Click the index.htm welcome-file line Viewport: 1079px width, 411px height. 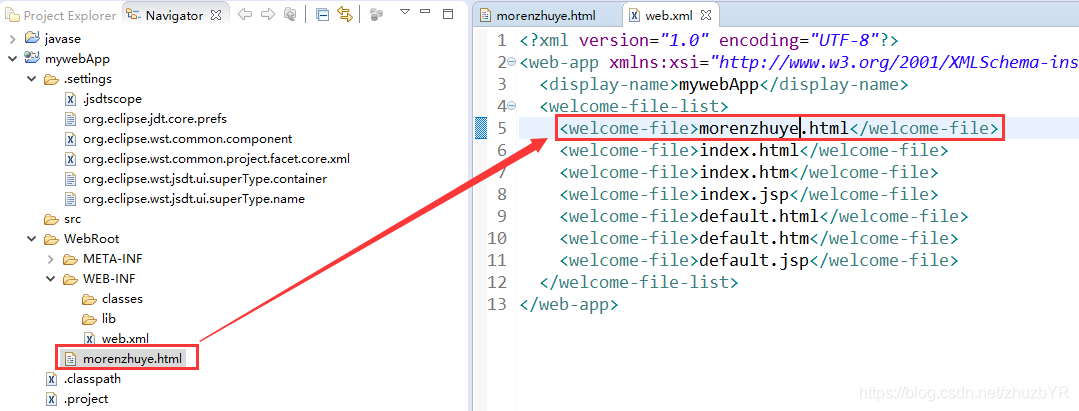point(749,173)
